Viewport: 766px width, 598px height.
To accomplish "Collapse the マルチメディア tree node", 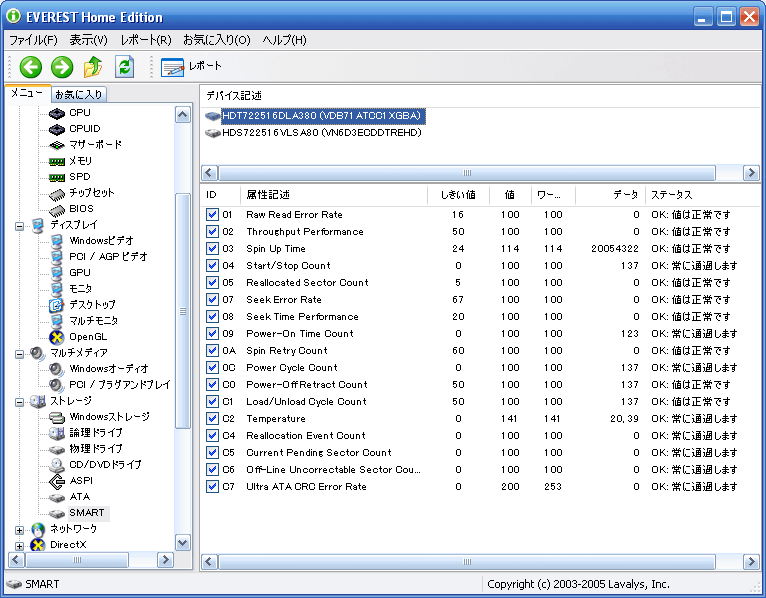I will click(x=19, y=354).
